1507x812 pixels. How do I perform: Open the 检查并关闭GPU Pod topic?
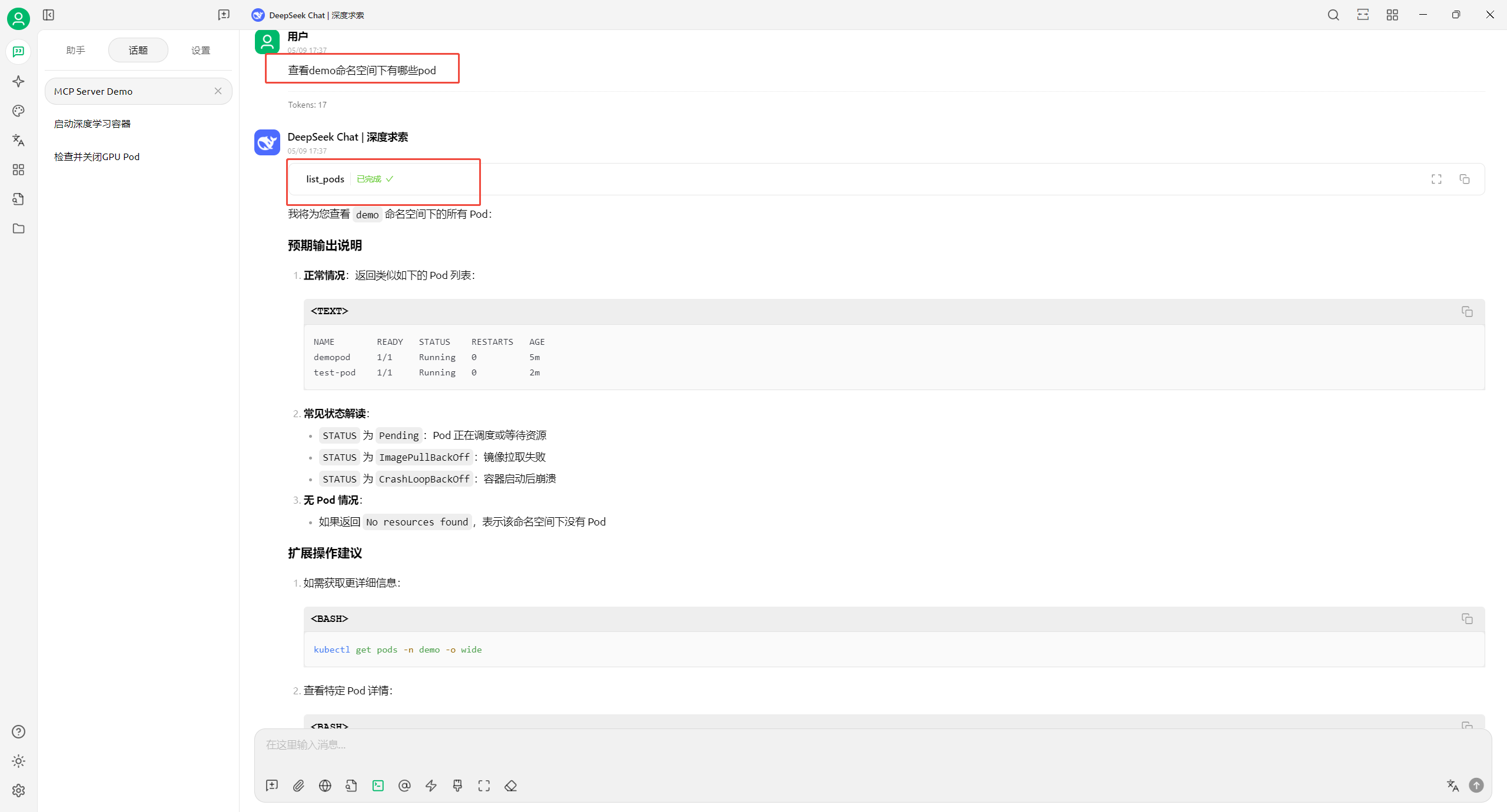[x=138, y=157]
